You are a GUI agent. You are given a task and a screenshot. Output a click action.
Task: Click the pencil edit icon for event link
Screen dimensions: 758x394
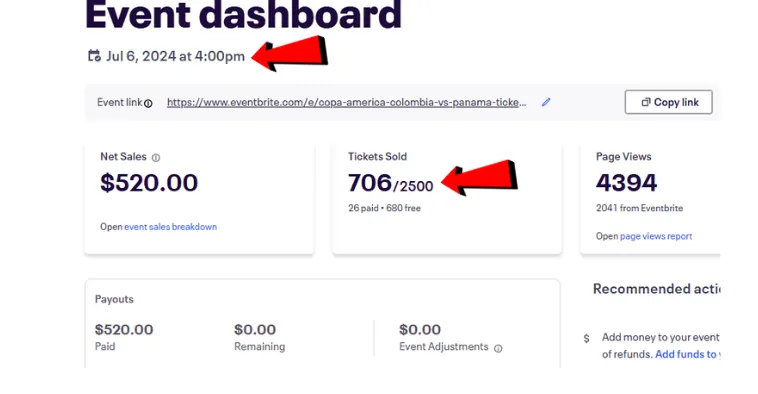tap(546, 102)
